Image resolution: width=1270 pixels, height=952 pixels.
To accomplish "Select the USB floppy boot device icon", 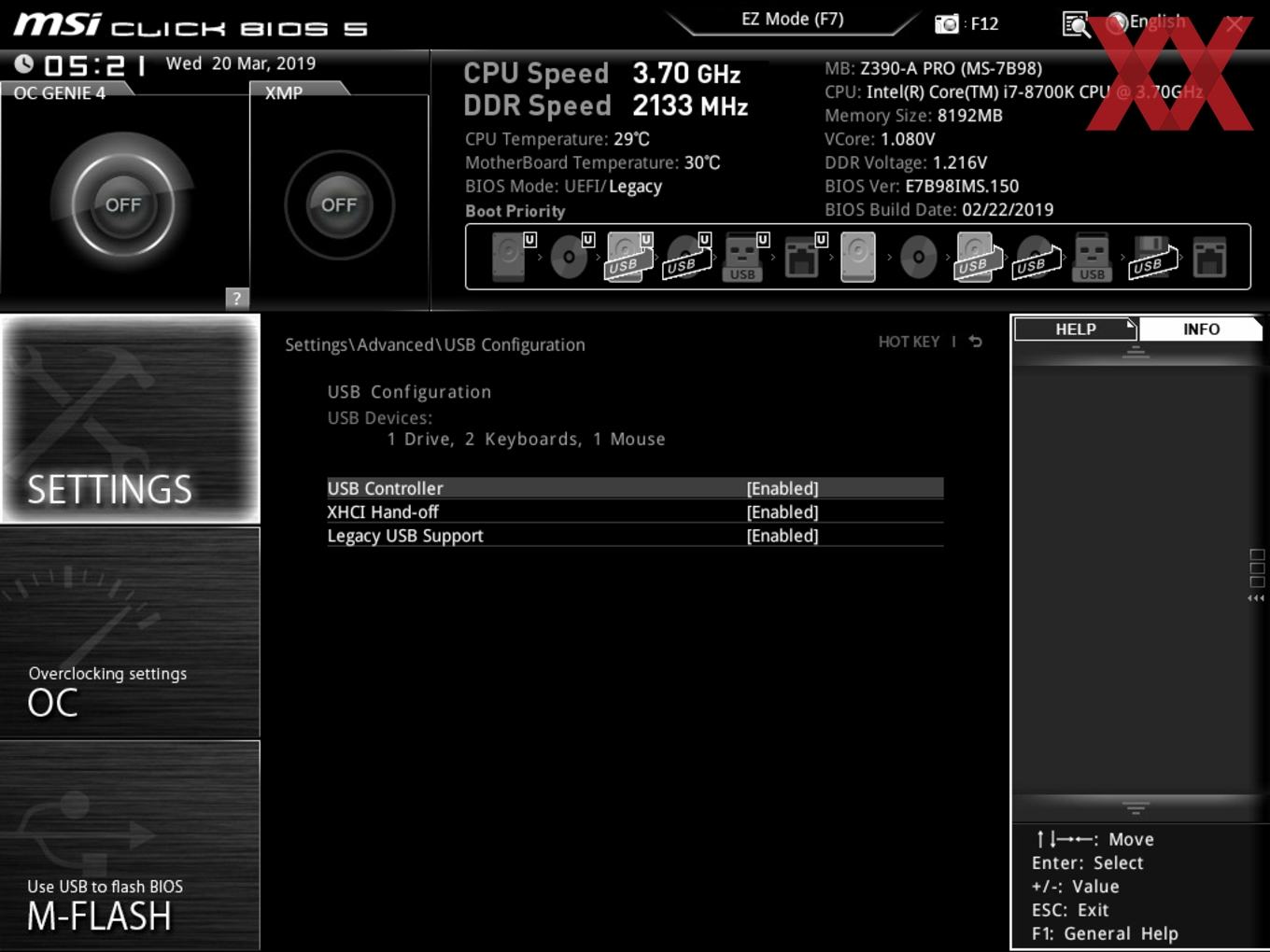I will pyautogui.click(x=1151, y=257).
